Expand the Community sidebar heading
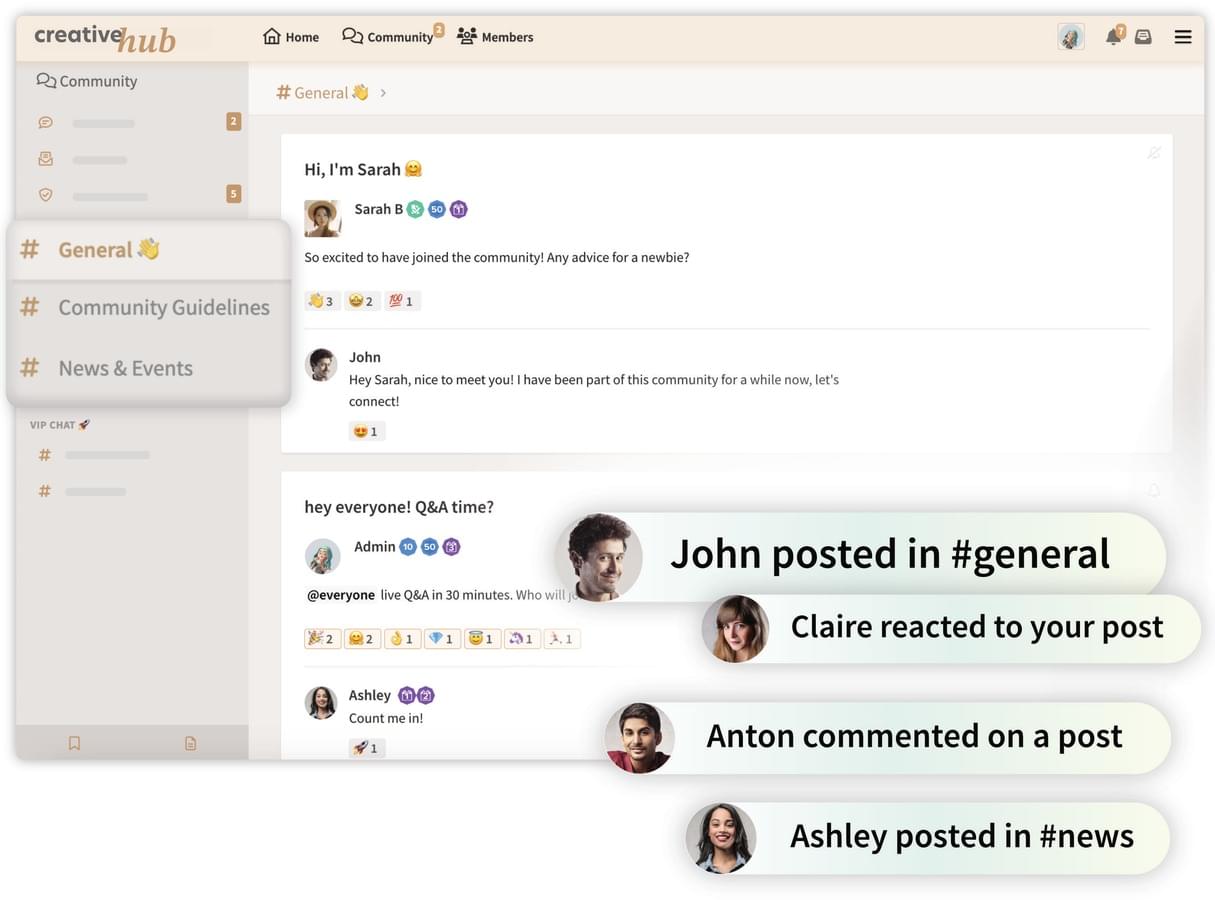The image size is (1215, 900). pos(87,81)
